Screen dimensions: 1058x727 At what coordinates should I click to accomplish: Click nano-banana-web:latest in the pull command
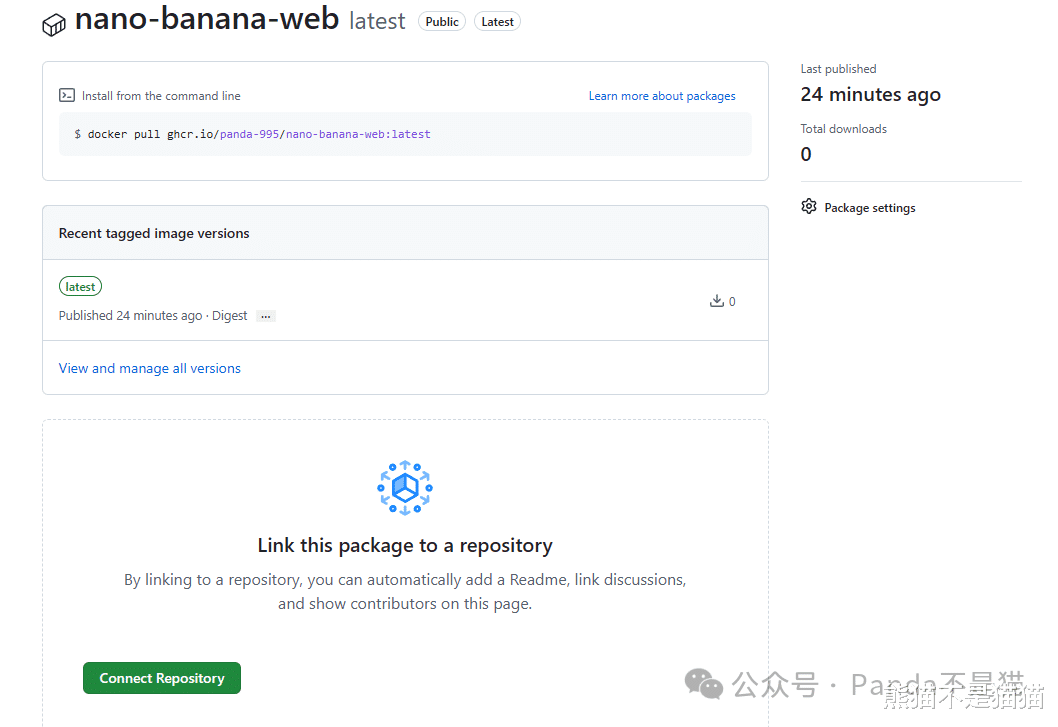358,134
